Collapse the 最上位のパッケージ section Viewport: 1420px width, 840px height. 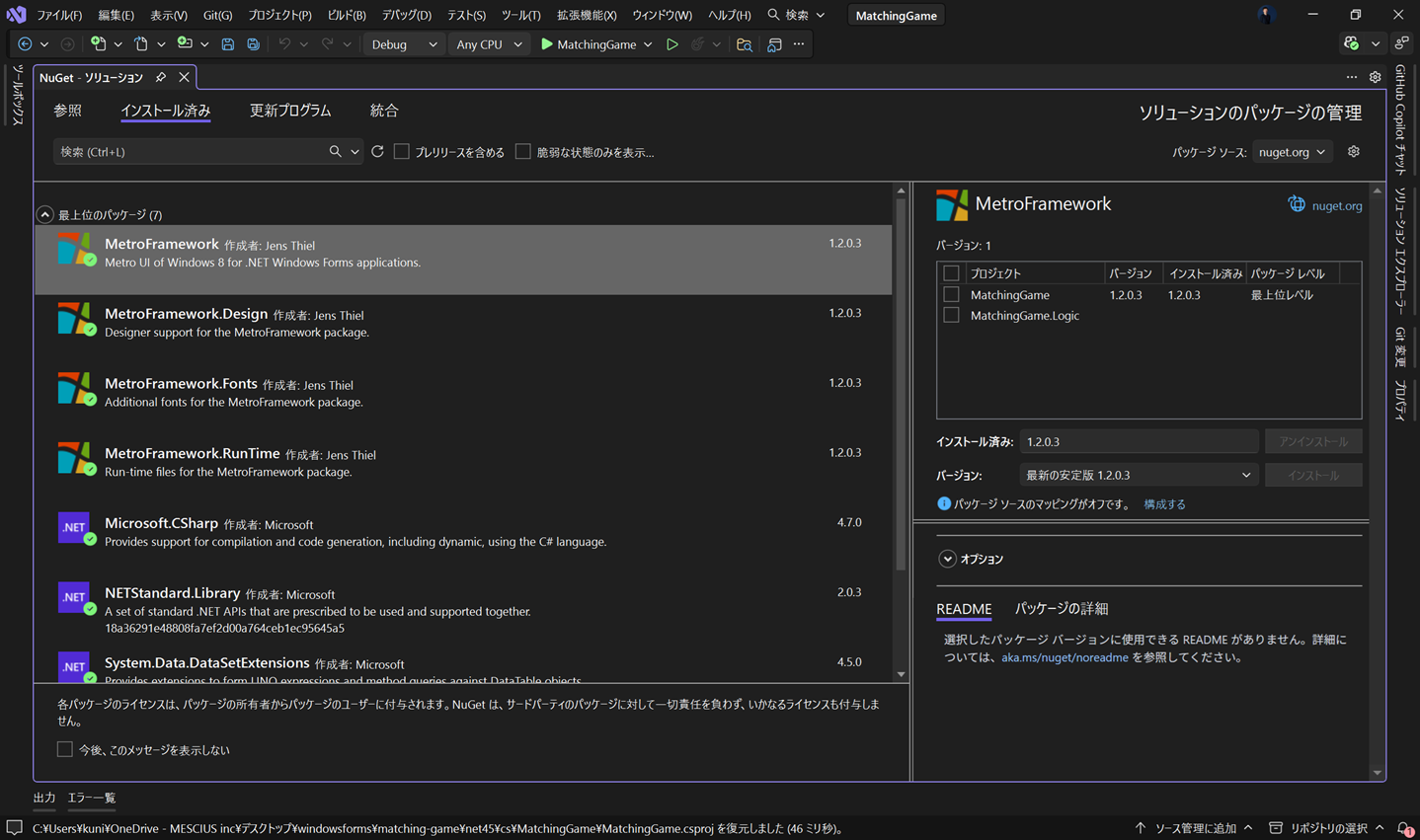pos(44,213)
